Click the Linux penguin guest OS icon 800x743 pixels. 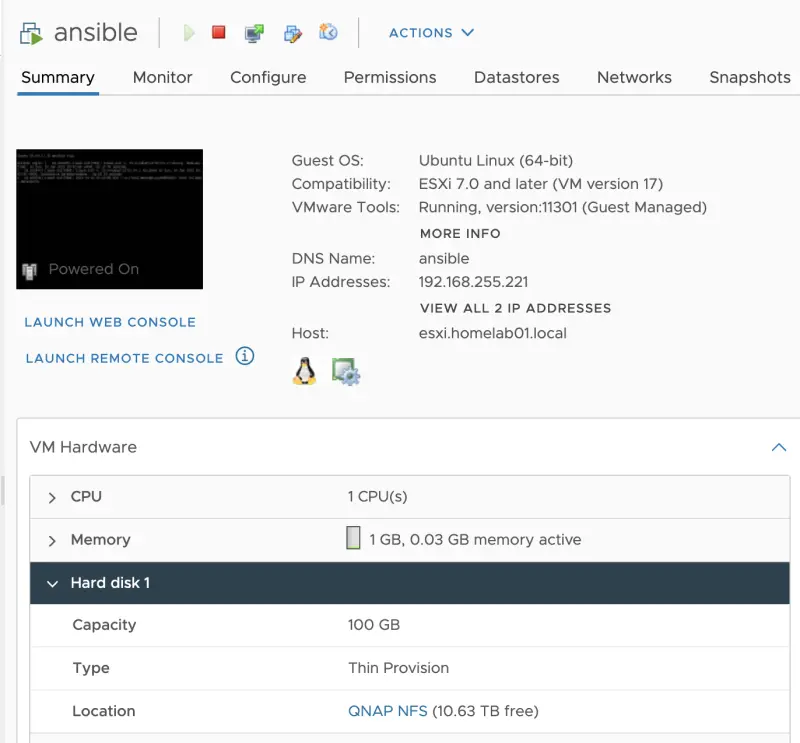pyautogui.click(x=305, y=370)
